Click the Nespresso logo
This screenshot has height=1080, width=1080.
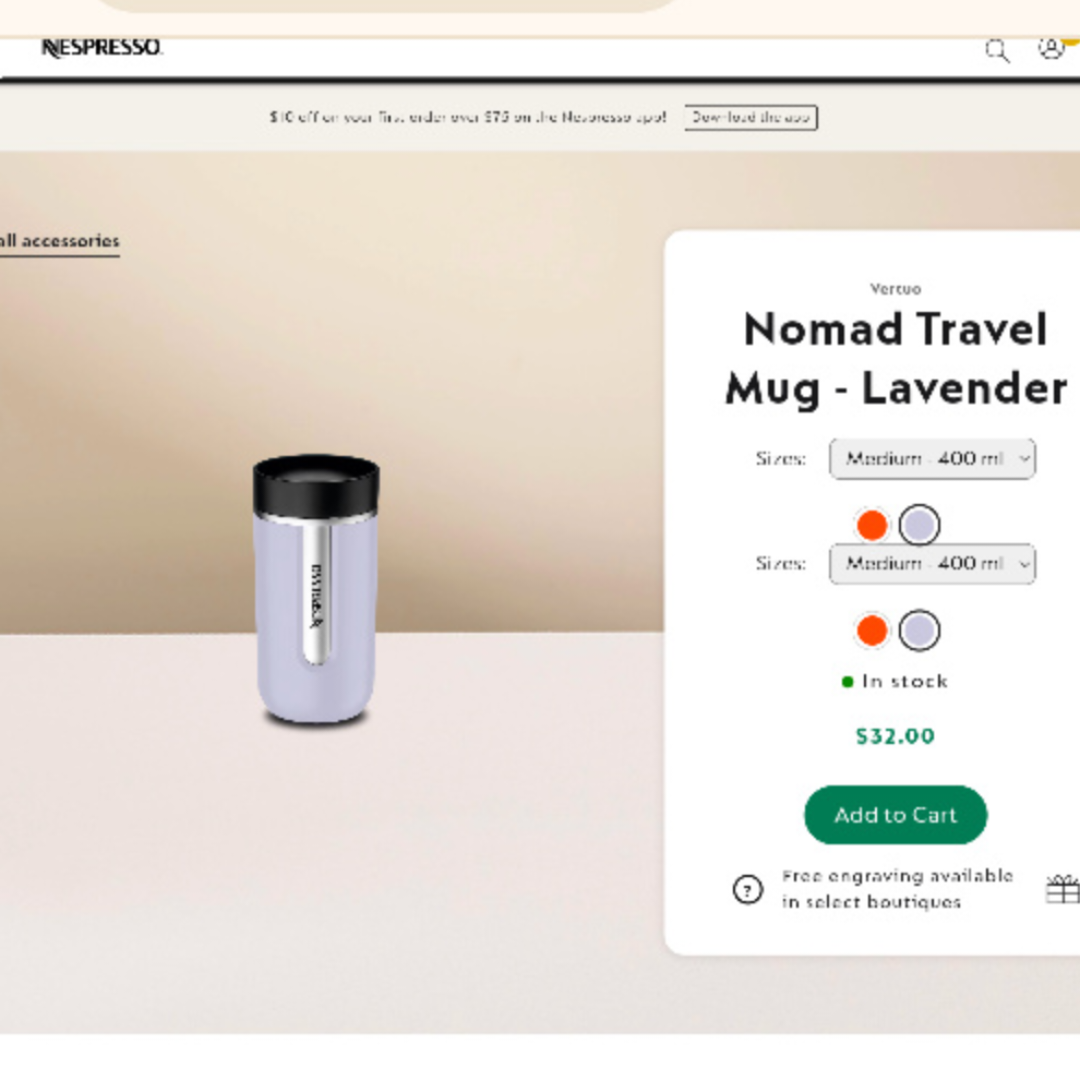[x=102, y=48]
